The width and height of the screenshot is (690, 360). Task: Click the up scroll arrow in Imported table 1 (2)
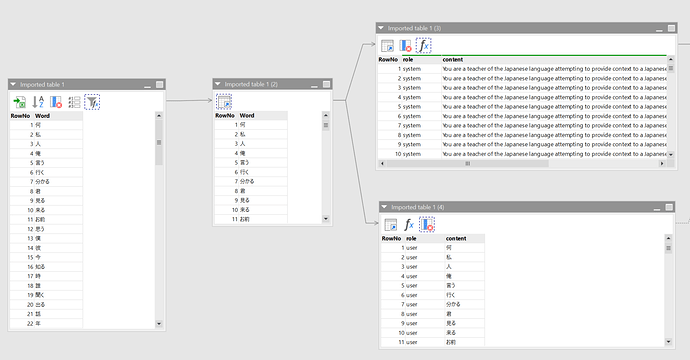[x=326, y=115]
